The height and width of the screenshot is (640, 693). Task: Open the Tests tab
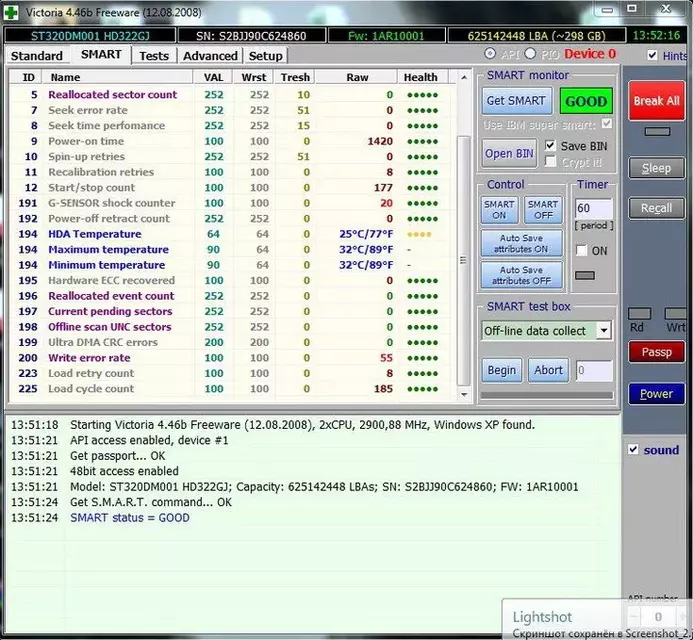(154, 56)
